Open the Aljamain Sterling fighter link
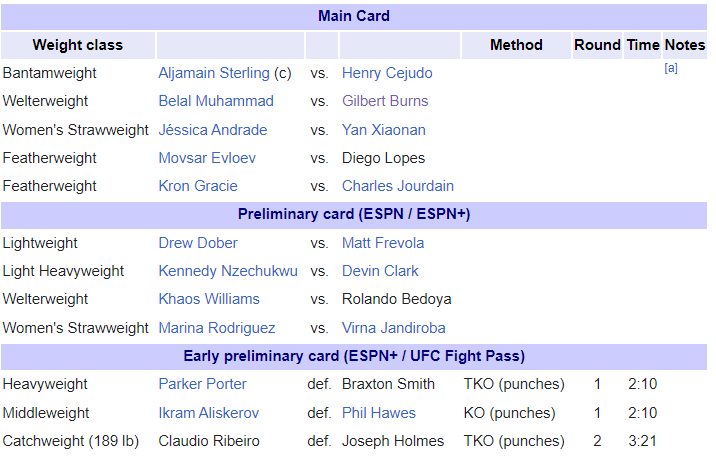 click(214, 73)
